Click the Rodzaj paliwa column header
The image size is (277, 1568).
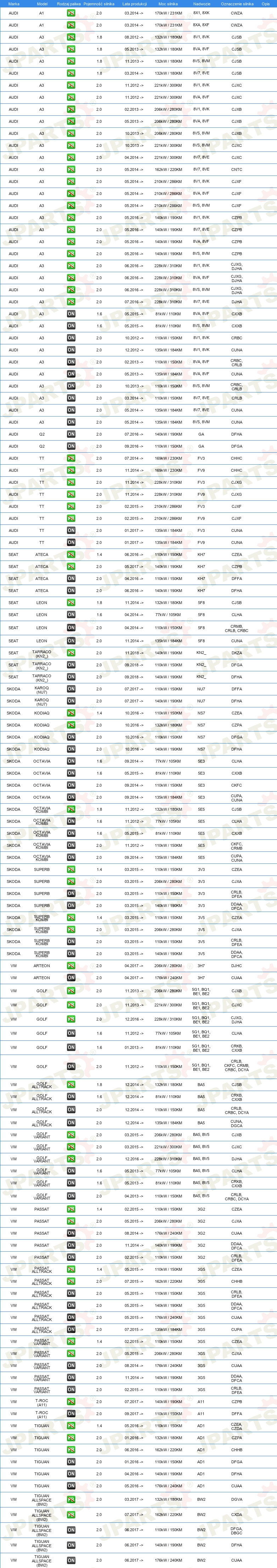coord(68,4)
